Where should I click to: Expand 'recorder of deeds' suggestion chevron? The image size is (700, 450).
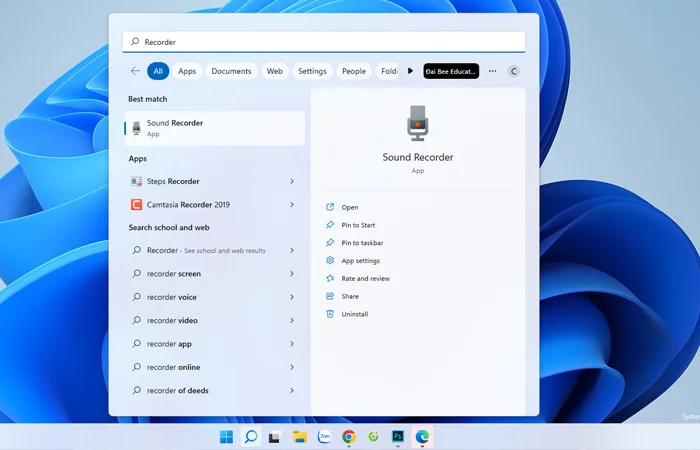pyautogui.click(x=292, y=391)
